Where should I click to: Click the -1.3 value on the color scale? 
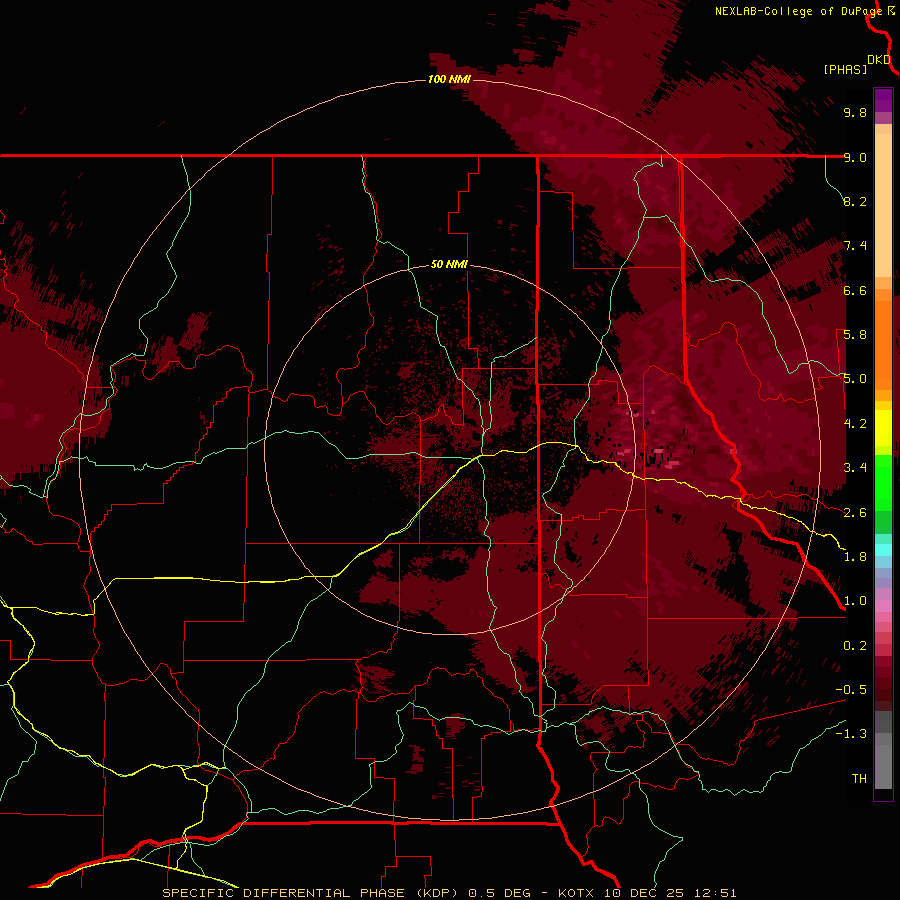[851, 734]
